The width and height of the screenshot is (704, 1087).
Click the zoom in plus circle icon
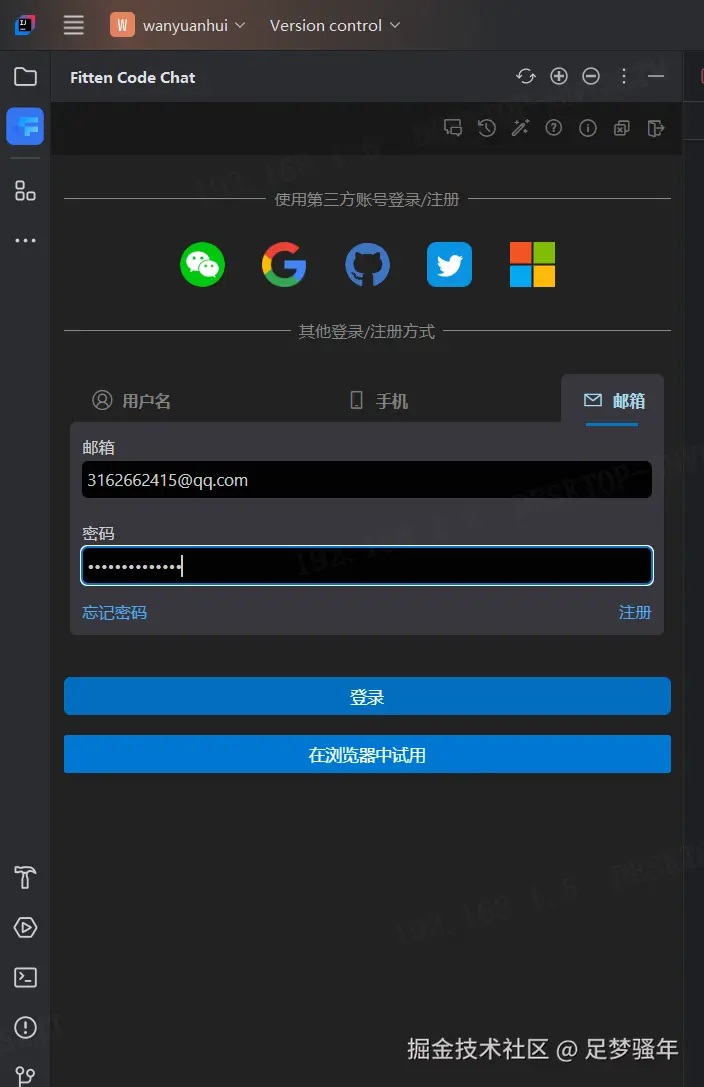click(558, 76)
